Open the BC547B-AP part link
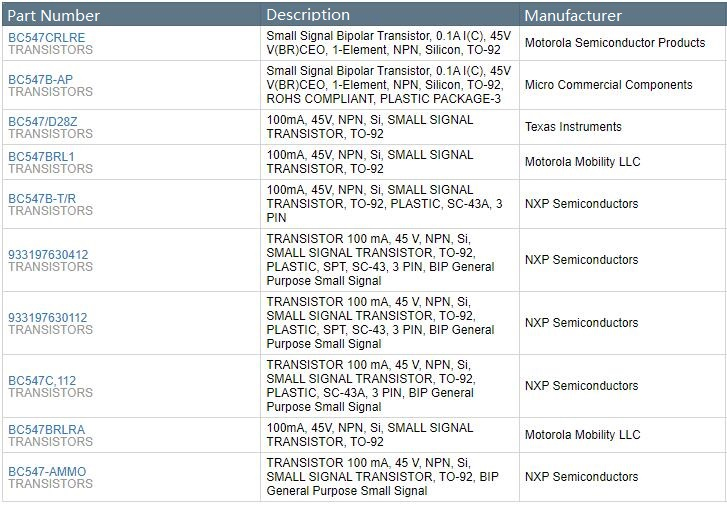Viewport: 727px width, 505px height. click(x=40, y=79)
